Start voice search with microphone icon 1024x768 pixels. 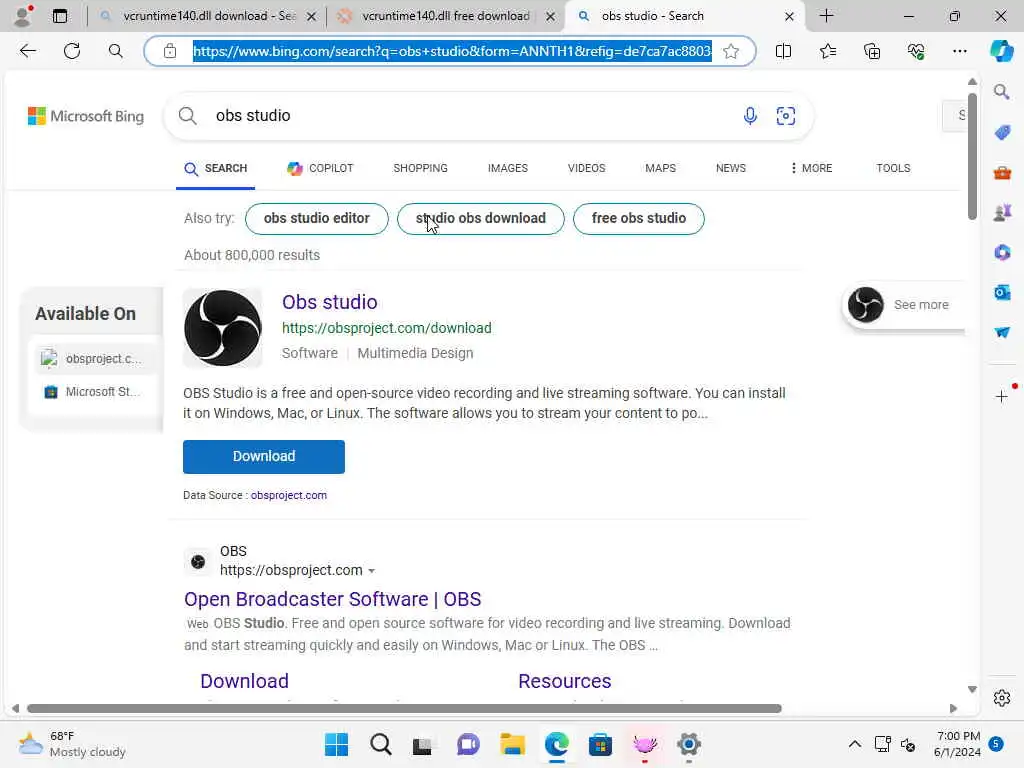coord(750,116)
